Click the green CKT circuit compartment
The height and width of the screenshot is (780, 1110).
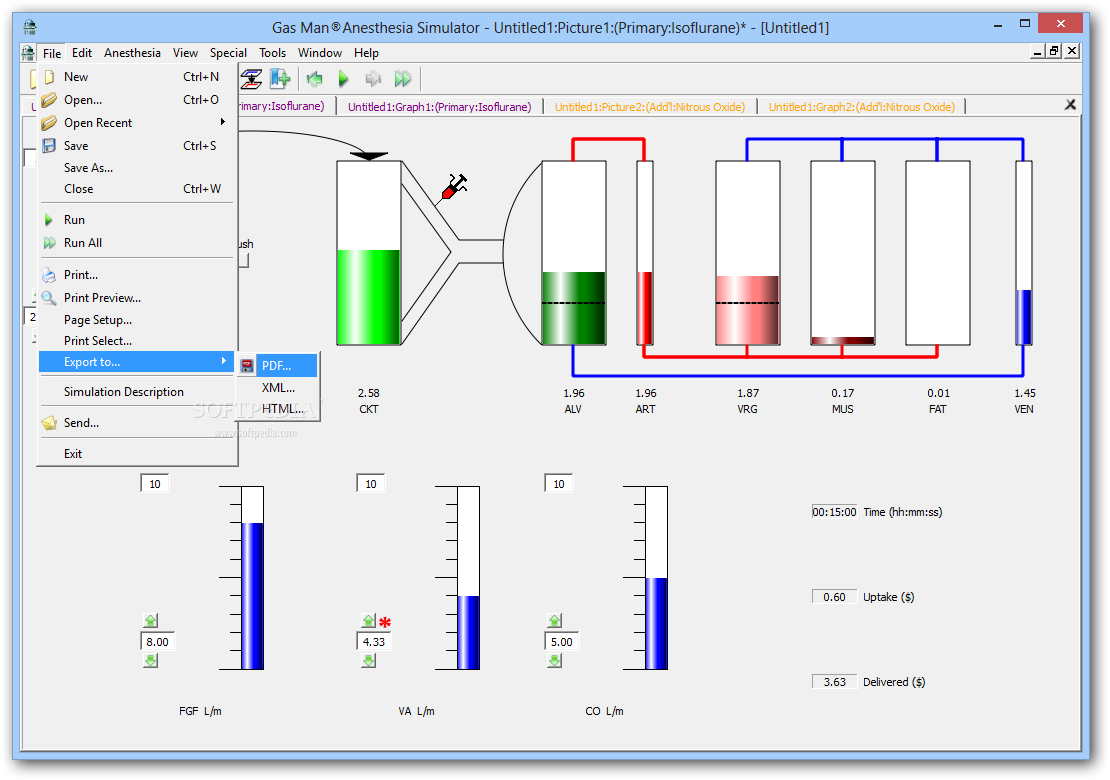369,253
